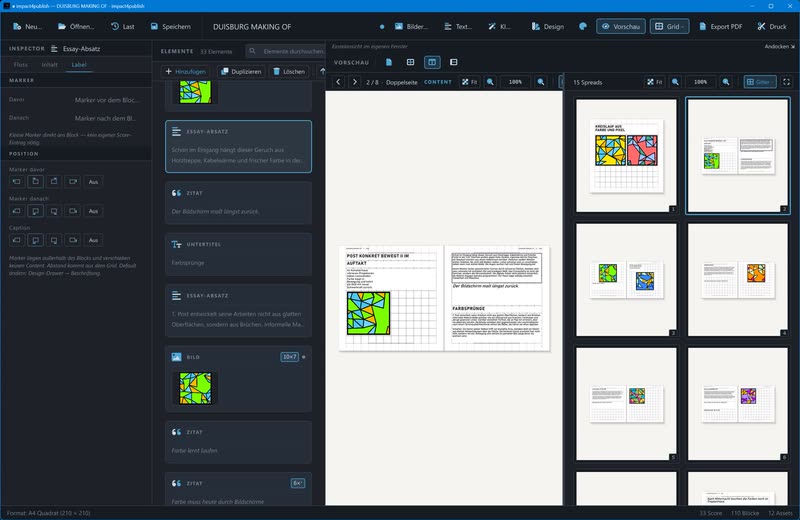This screenshot has height=520, width=800.
Task: Switch preview to grid overview icon
Action: click(410, 62)
